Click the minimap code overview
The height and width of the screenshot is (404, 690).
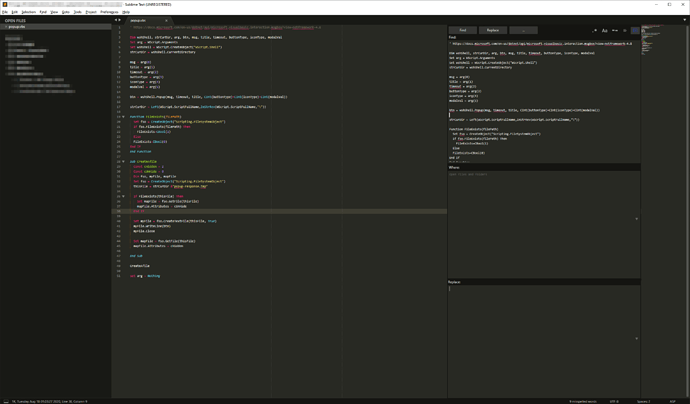click(x=651, y=40)
